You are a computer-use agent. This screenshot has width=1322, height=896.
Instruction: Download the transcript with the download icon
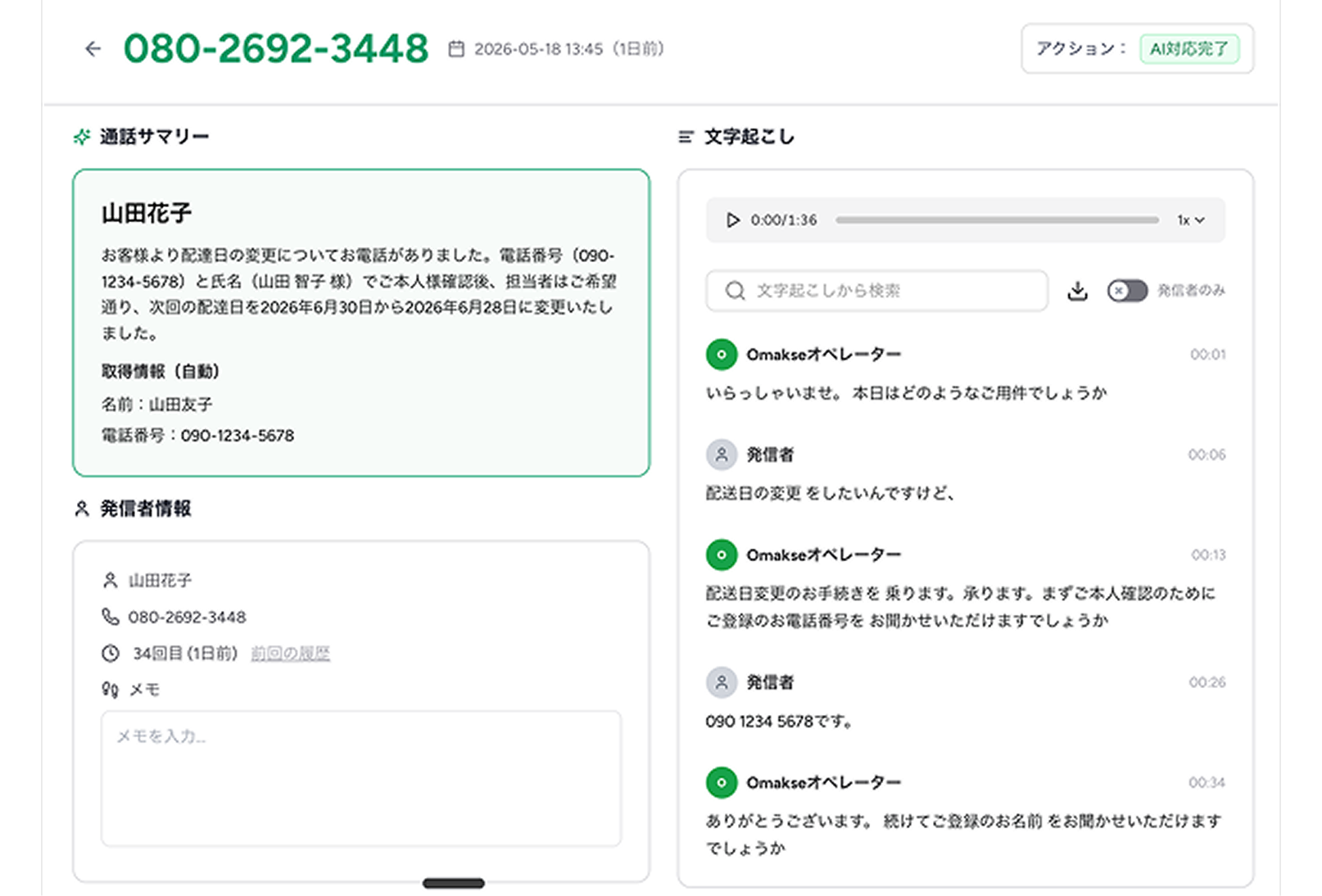[1078, 291]
